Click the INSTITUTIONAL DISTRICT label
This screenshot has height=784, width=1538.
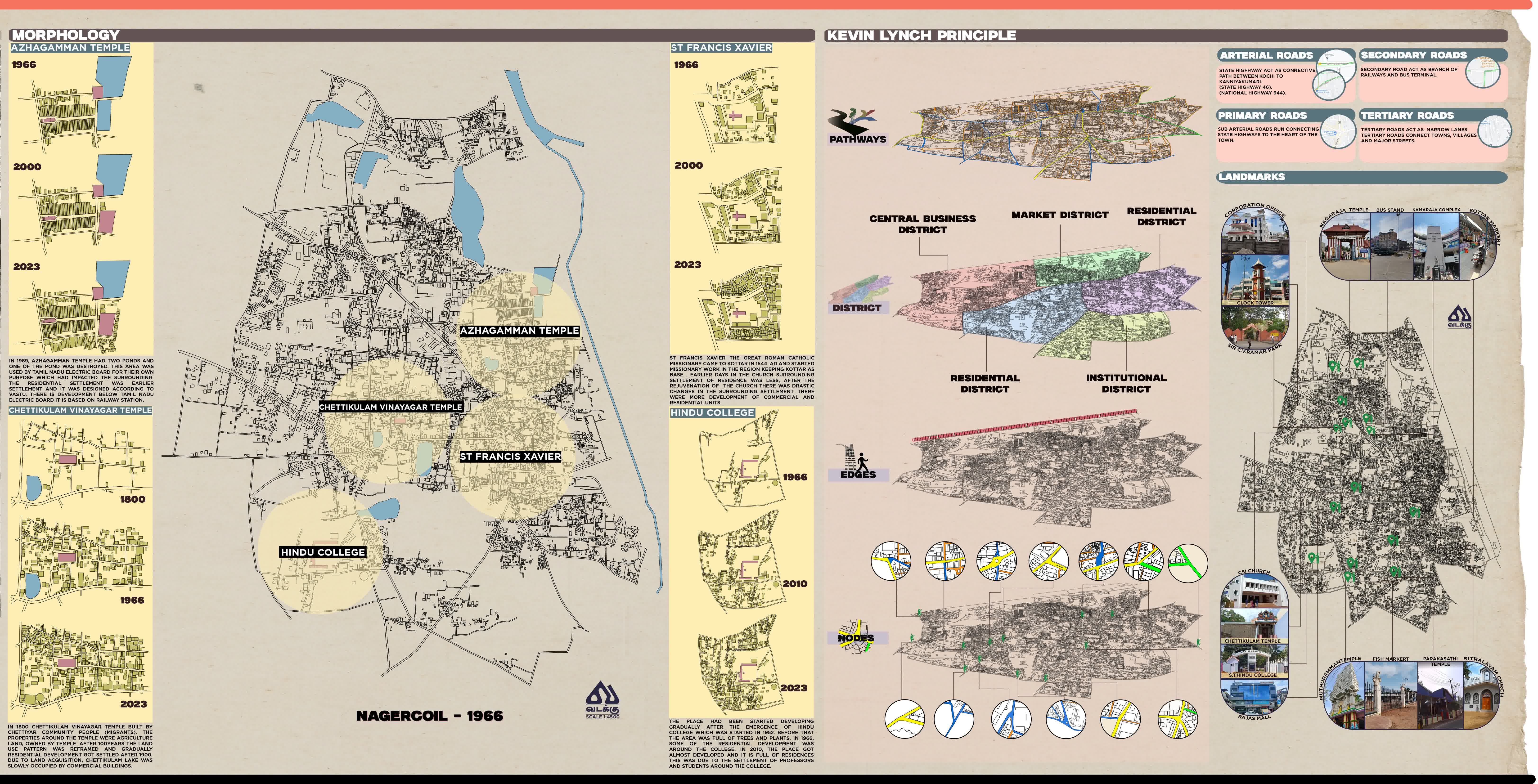point(1126,383)
